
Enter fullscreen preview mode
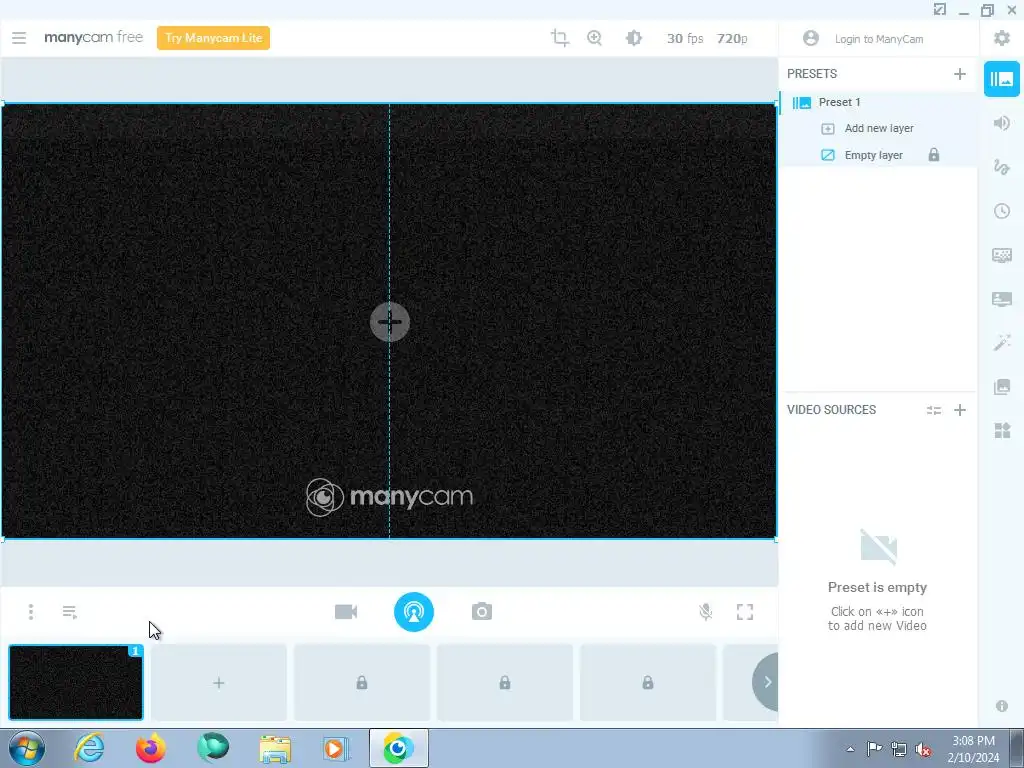tap(744, 612)
